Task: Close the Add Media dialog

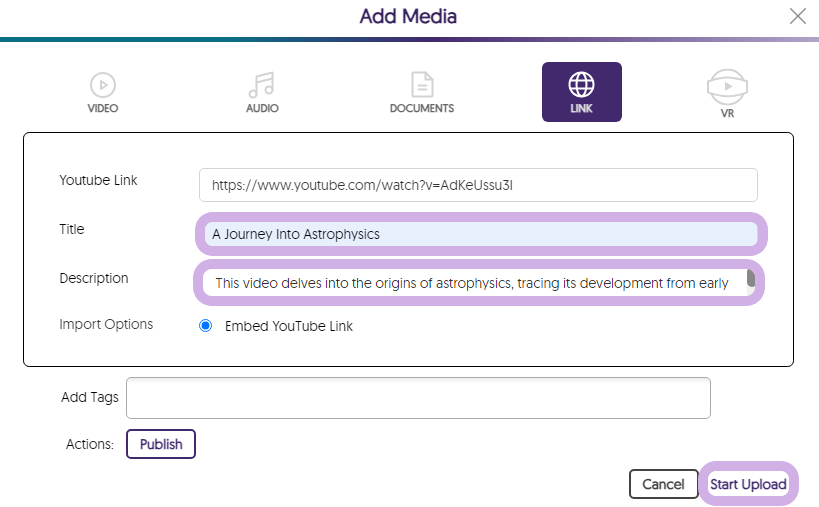Action: (x=797, y=16)
